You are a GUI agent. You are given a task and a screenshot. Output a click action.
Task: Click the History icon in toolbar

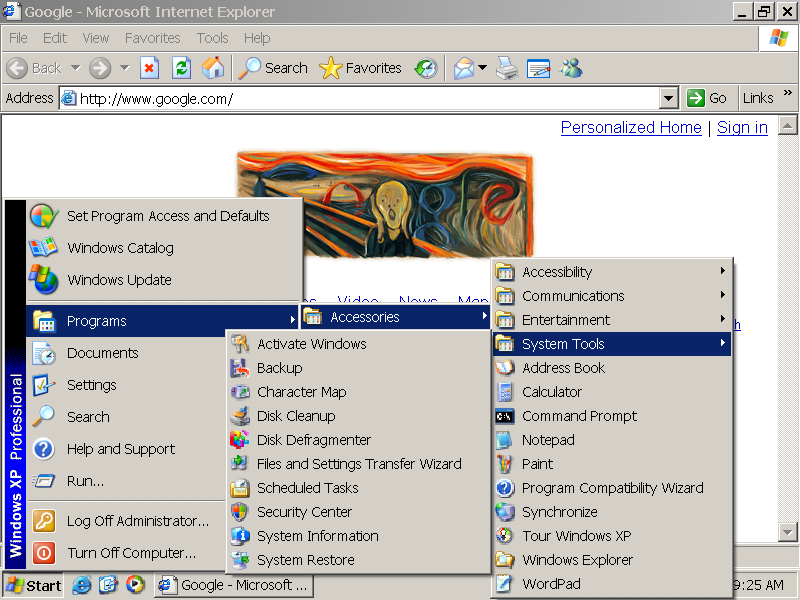coord(426,68)
